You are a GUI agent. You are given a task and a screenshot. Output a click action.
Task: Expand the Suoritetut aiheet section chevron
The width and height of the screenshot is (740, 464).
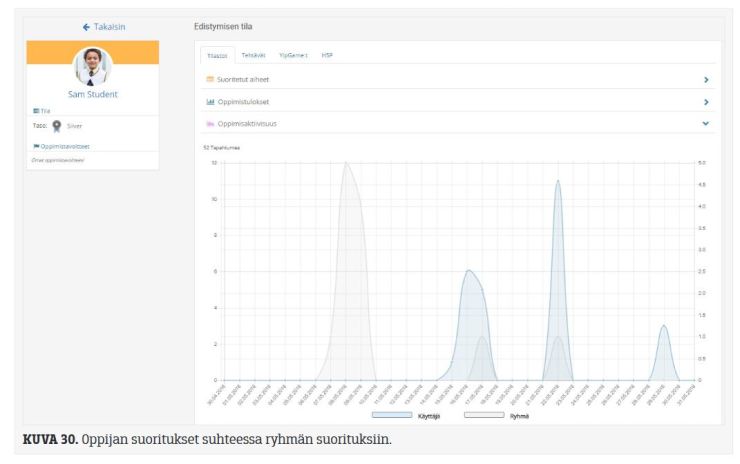tap(706, 78)
